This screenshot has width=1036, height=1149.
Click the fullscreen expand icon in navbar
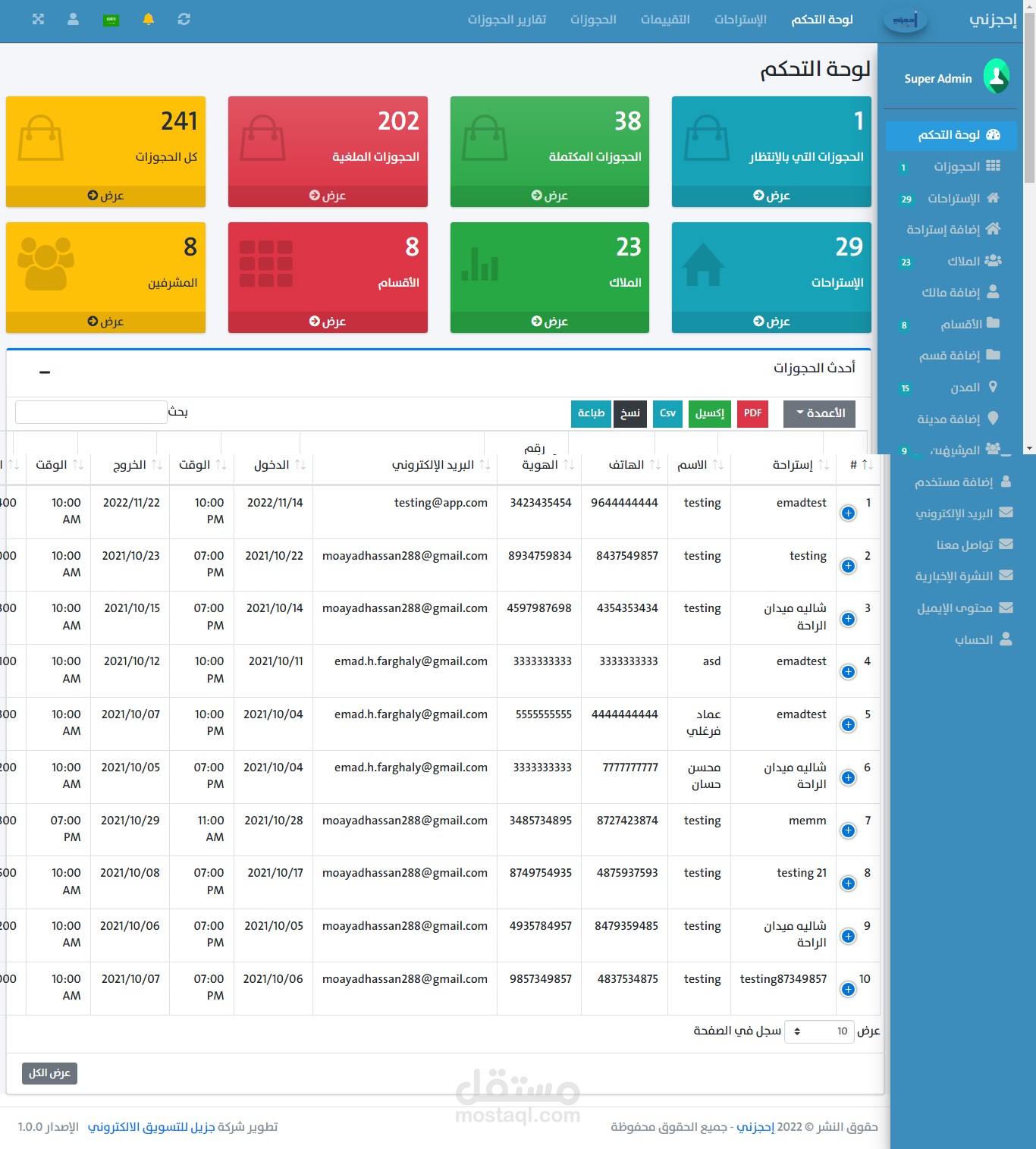(38, 19)
